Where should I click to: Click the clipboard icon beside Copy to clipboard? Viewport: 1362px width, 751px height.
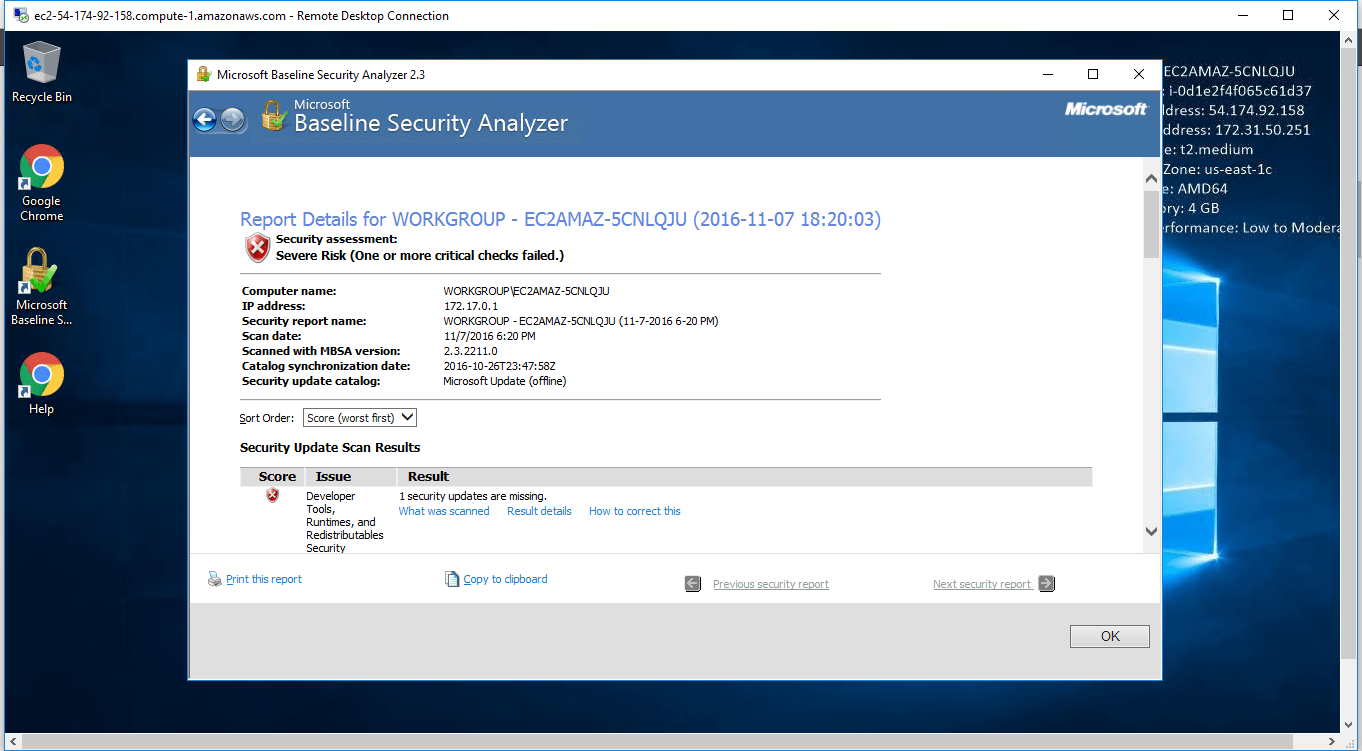[452, 578]
